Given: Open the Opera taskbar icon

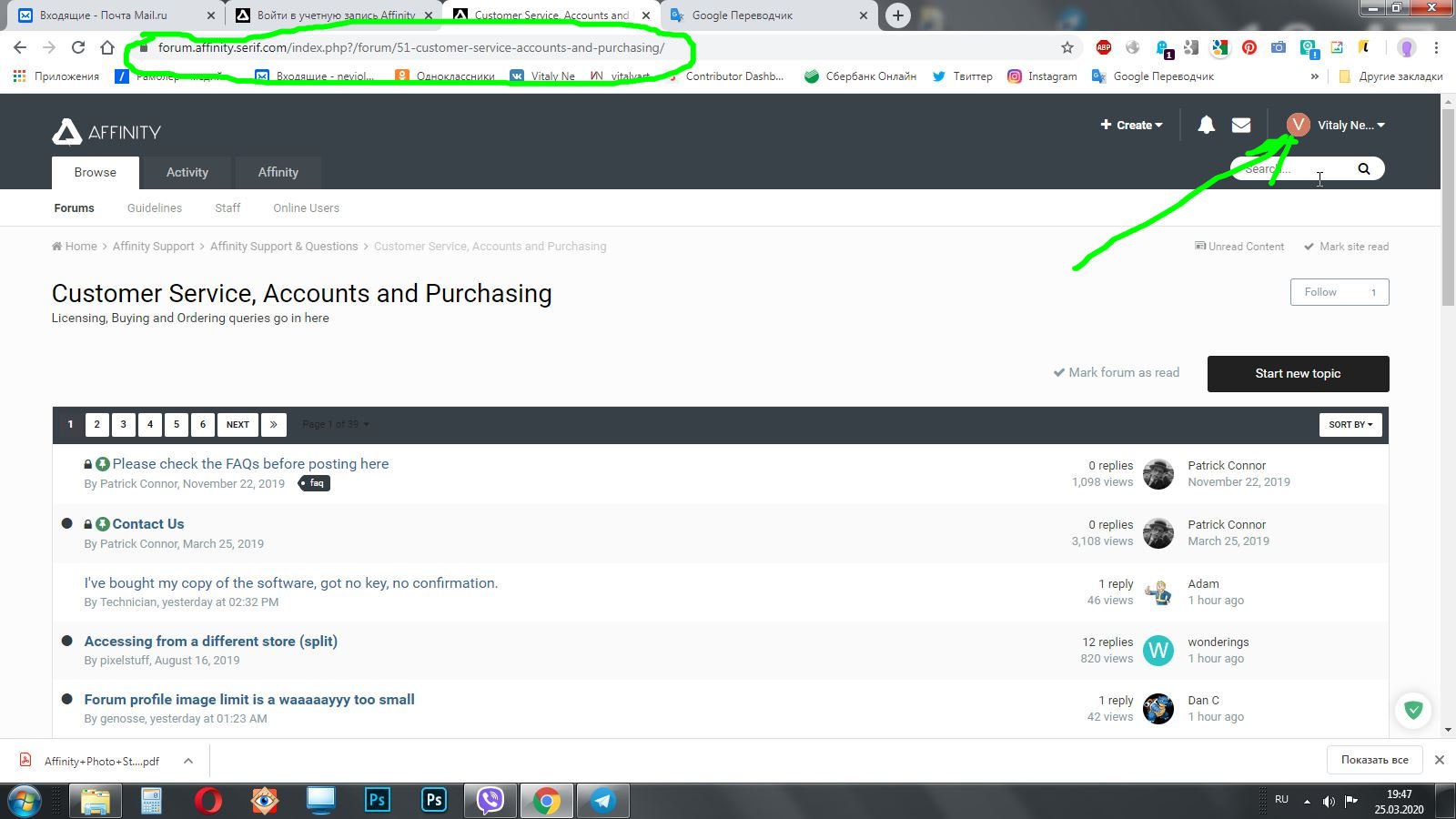Looking at the screenshot, I should [208, 801].
